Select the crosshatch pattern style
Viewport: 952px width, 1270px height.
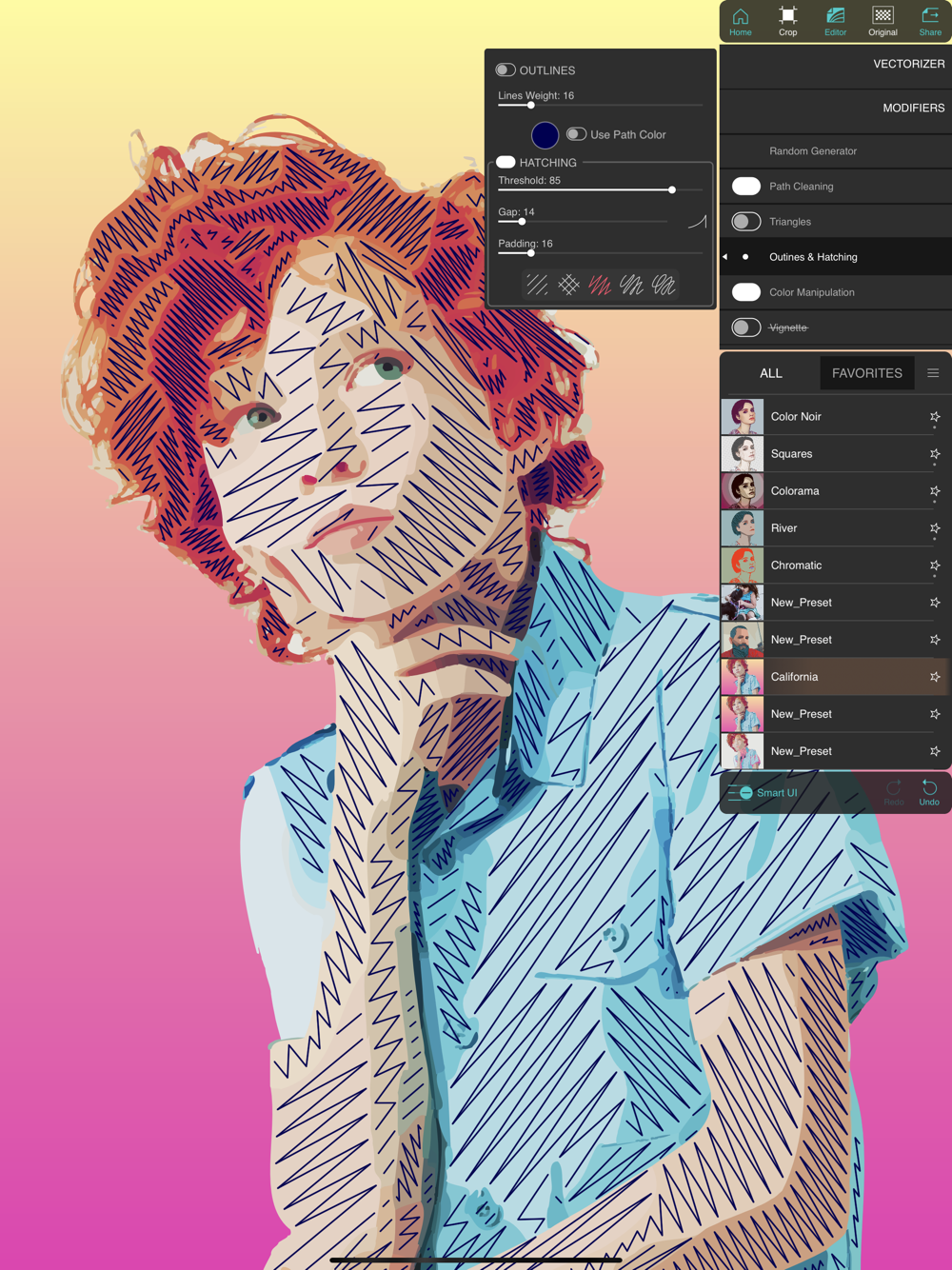[x=568, y=285]
